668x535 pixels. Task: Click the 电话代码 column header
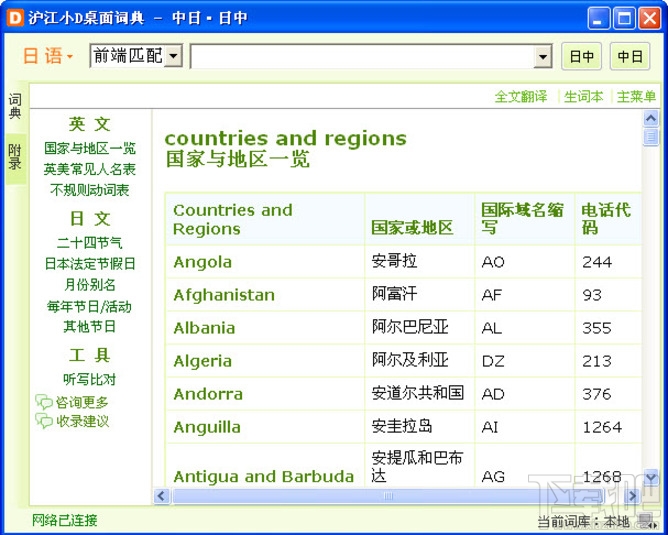(x=606, y=219)
